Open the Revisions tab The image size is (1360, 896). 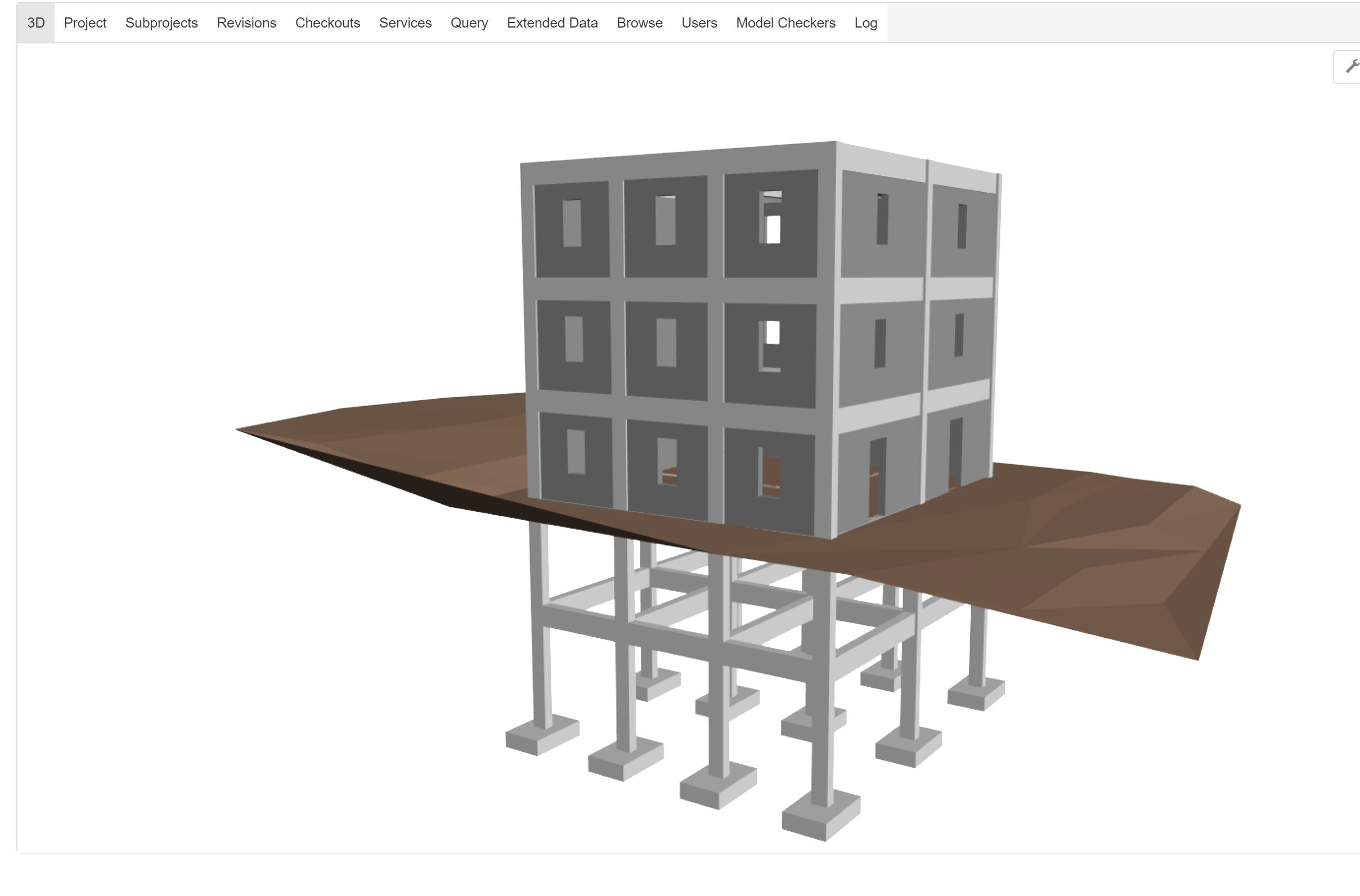[x=246, y=22]
